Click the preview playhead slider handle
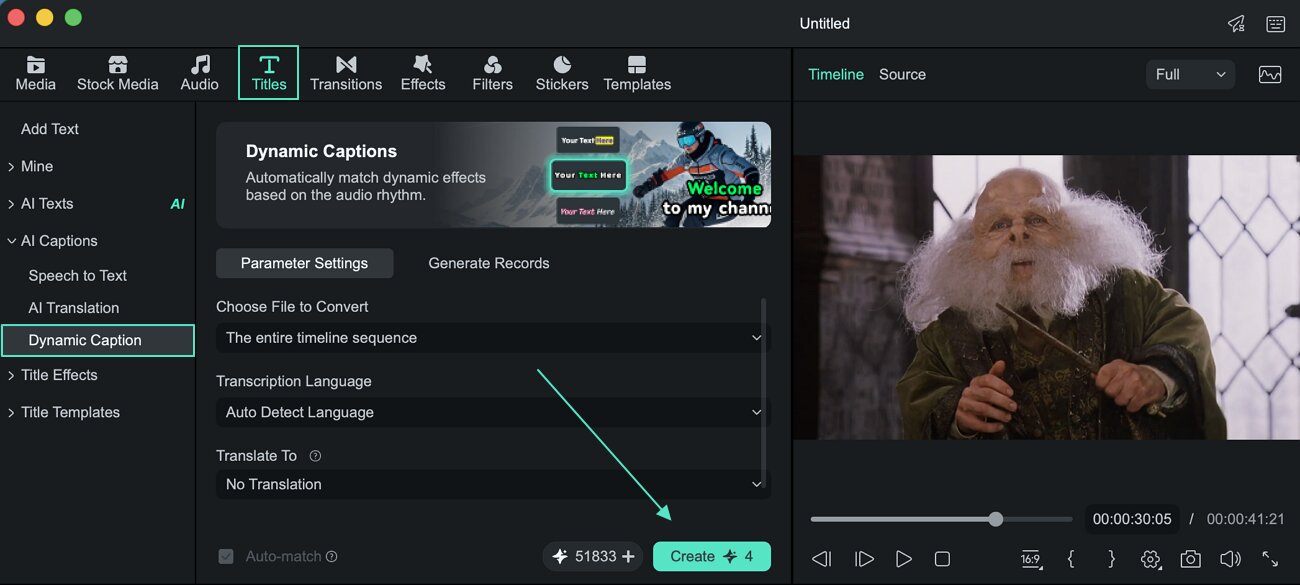 (995, 519)
